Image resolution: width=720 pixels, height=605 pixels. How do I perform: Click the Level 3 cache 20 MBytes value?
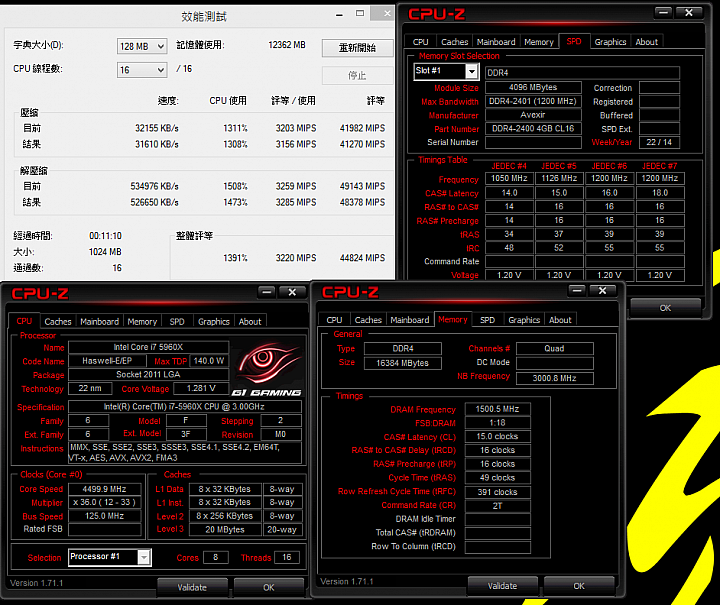coord(225,529)
